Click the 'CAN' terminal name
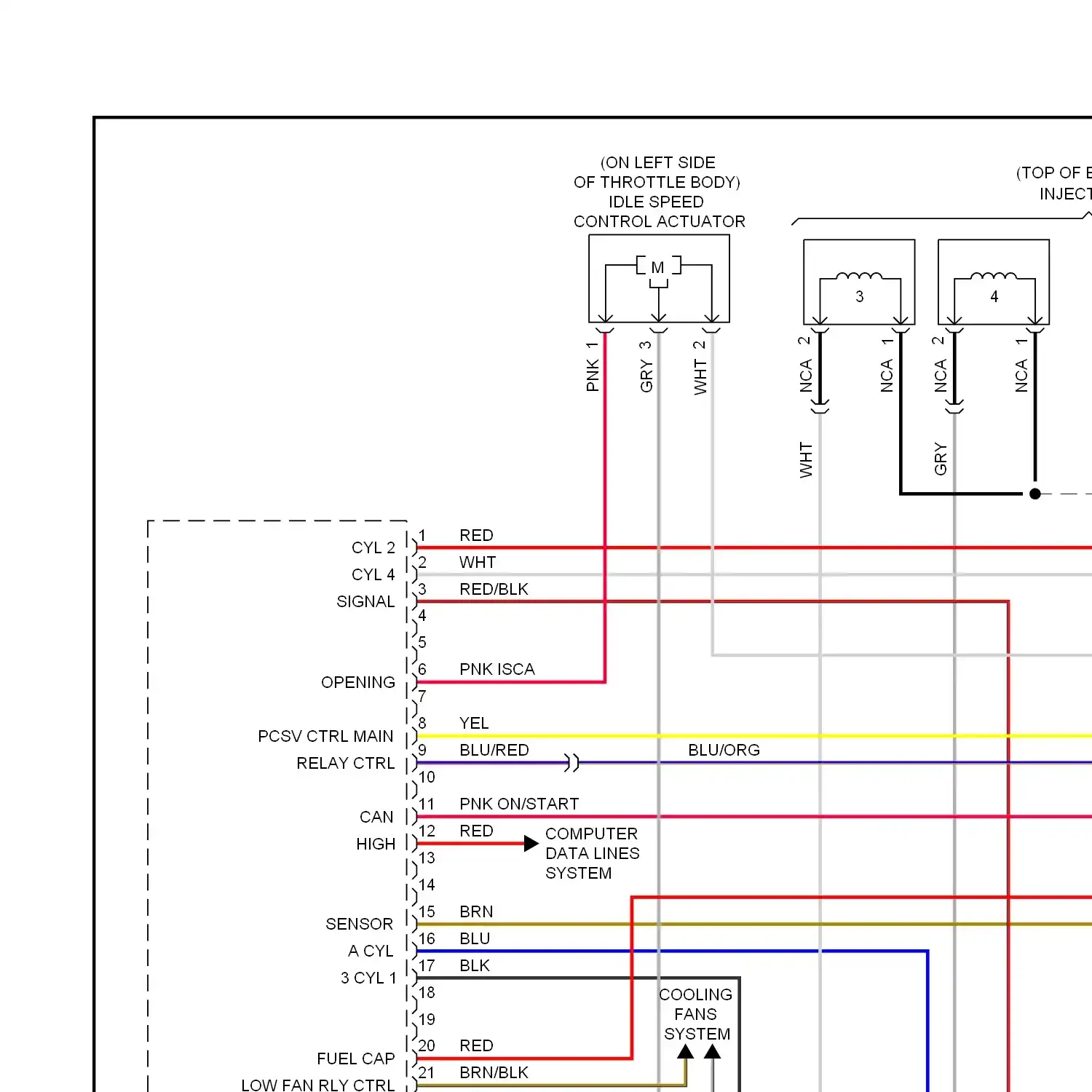 tap(376, 817)
